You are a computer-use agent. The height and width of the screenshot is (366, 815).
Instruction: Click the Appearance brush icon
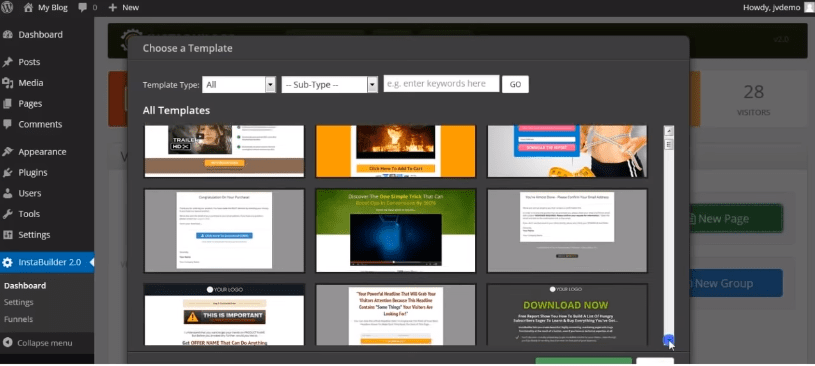pyautogui.click(x=7, y=152)
